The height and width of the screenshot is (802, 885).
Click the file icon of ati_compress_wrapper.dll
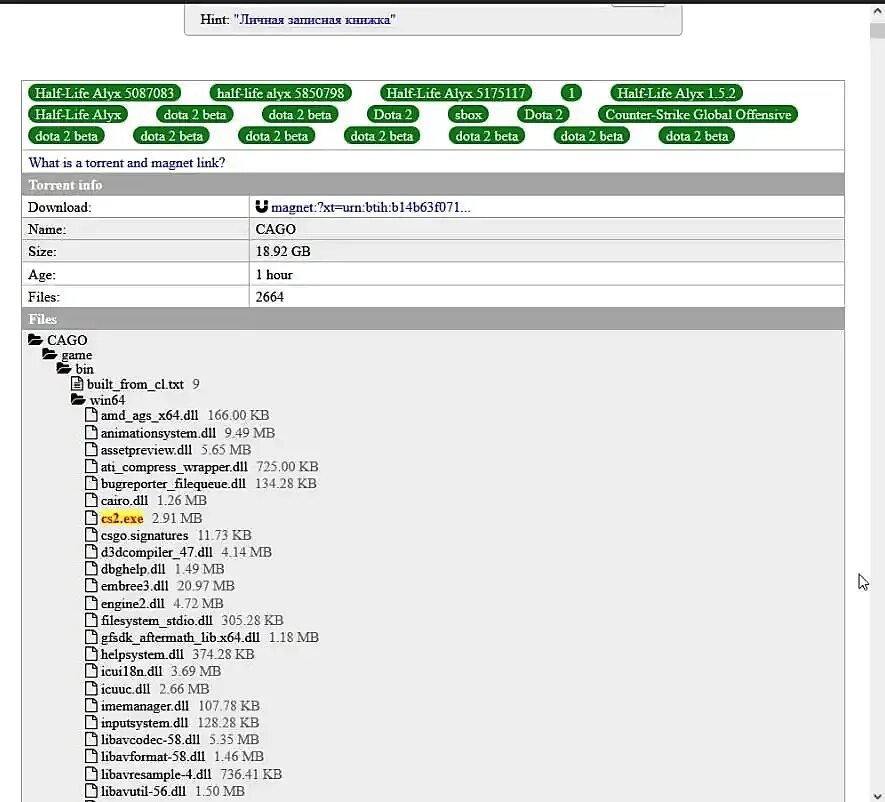91,466
